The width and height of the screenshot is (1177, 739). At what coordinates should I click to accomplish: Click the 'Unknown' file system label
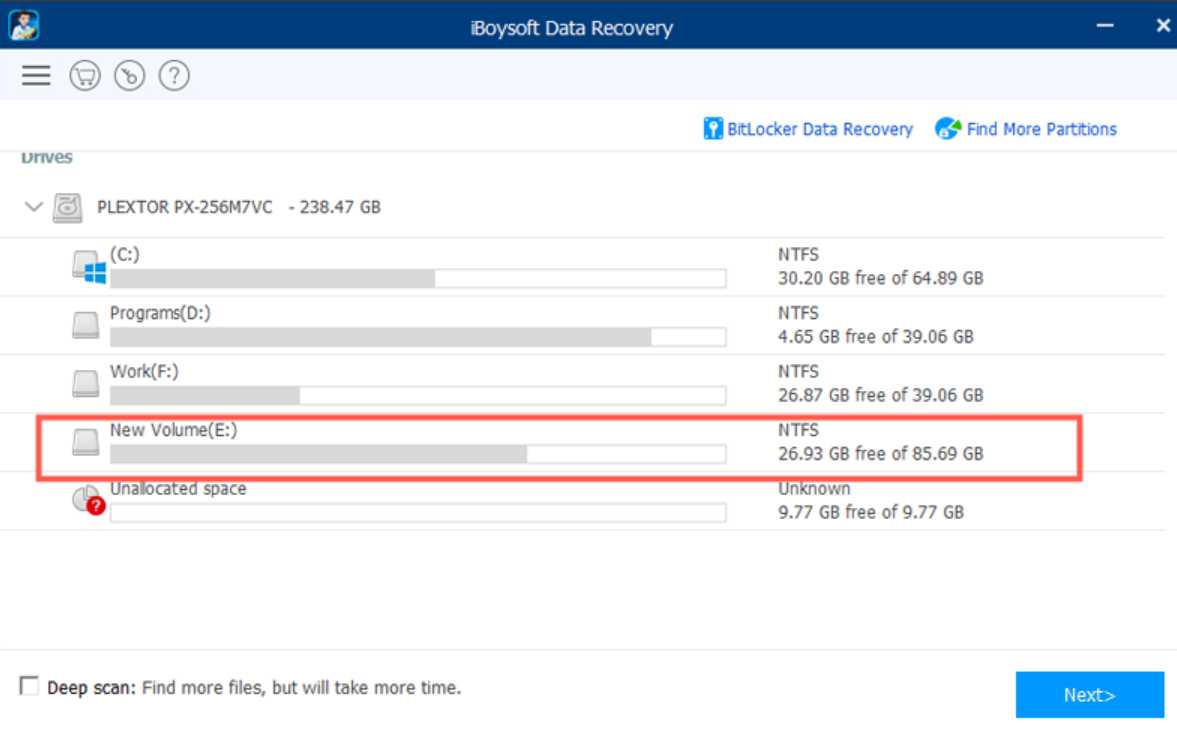pos(814,489)
